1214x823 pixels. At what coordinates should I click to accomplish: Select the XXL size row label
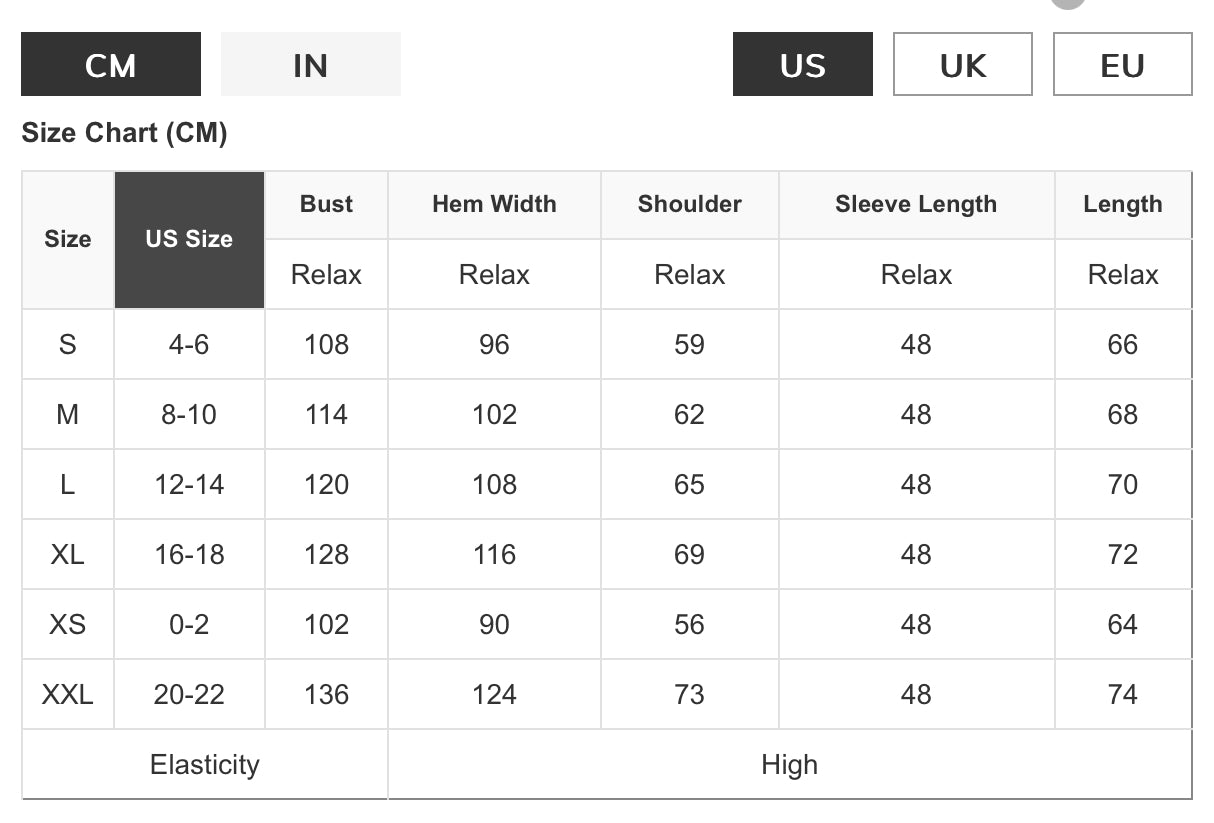[68, 694]
